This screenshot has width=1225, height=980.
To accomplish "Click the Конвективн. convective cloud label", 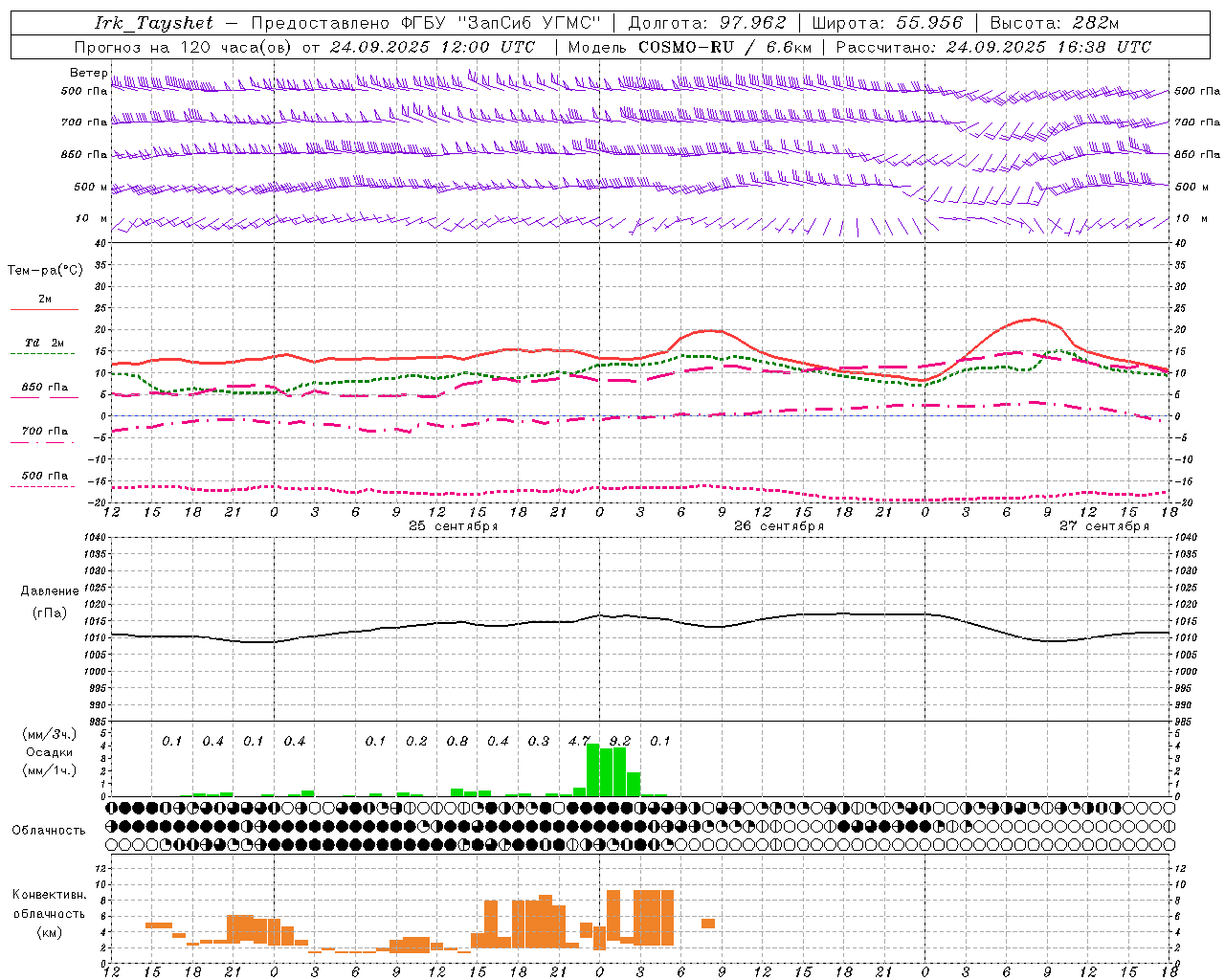I will tap(49, 895).
